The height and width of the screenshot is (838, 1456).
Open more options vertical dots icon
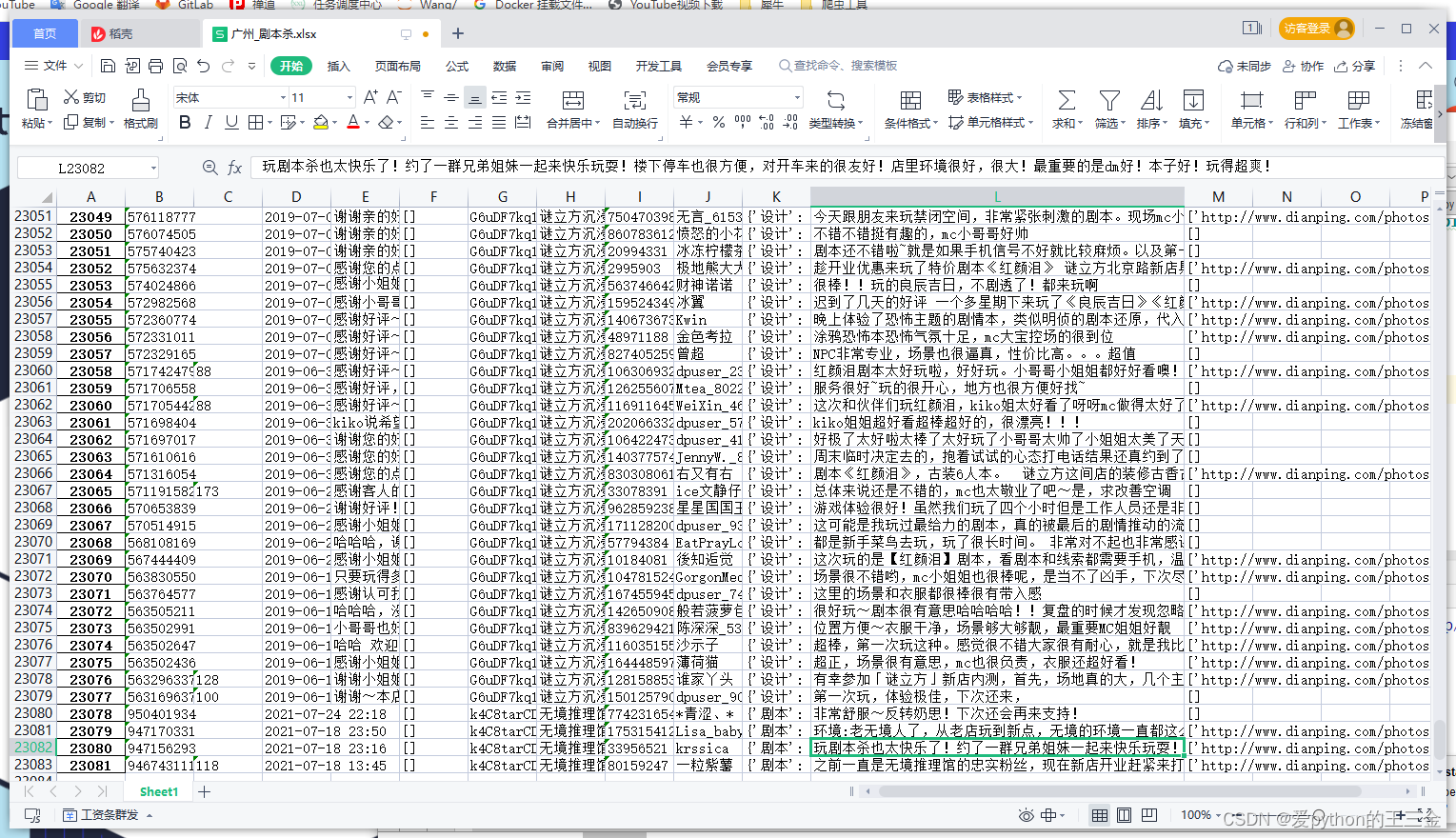point(1400,66)
